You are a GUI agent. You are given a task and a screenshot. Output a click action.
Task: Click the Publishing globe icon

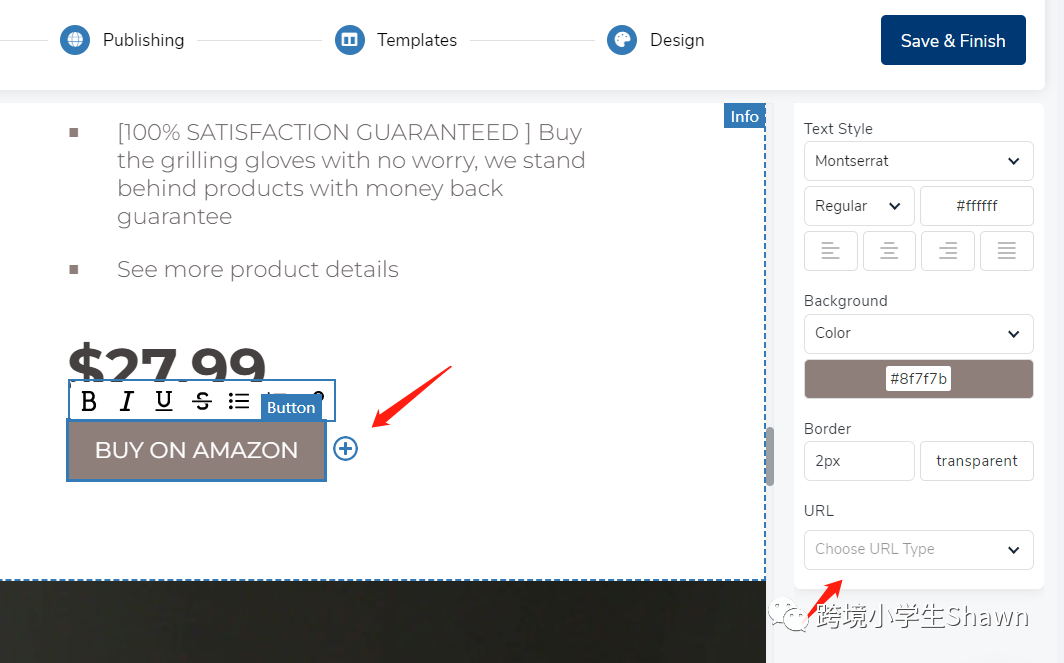tap(75, 40)
